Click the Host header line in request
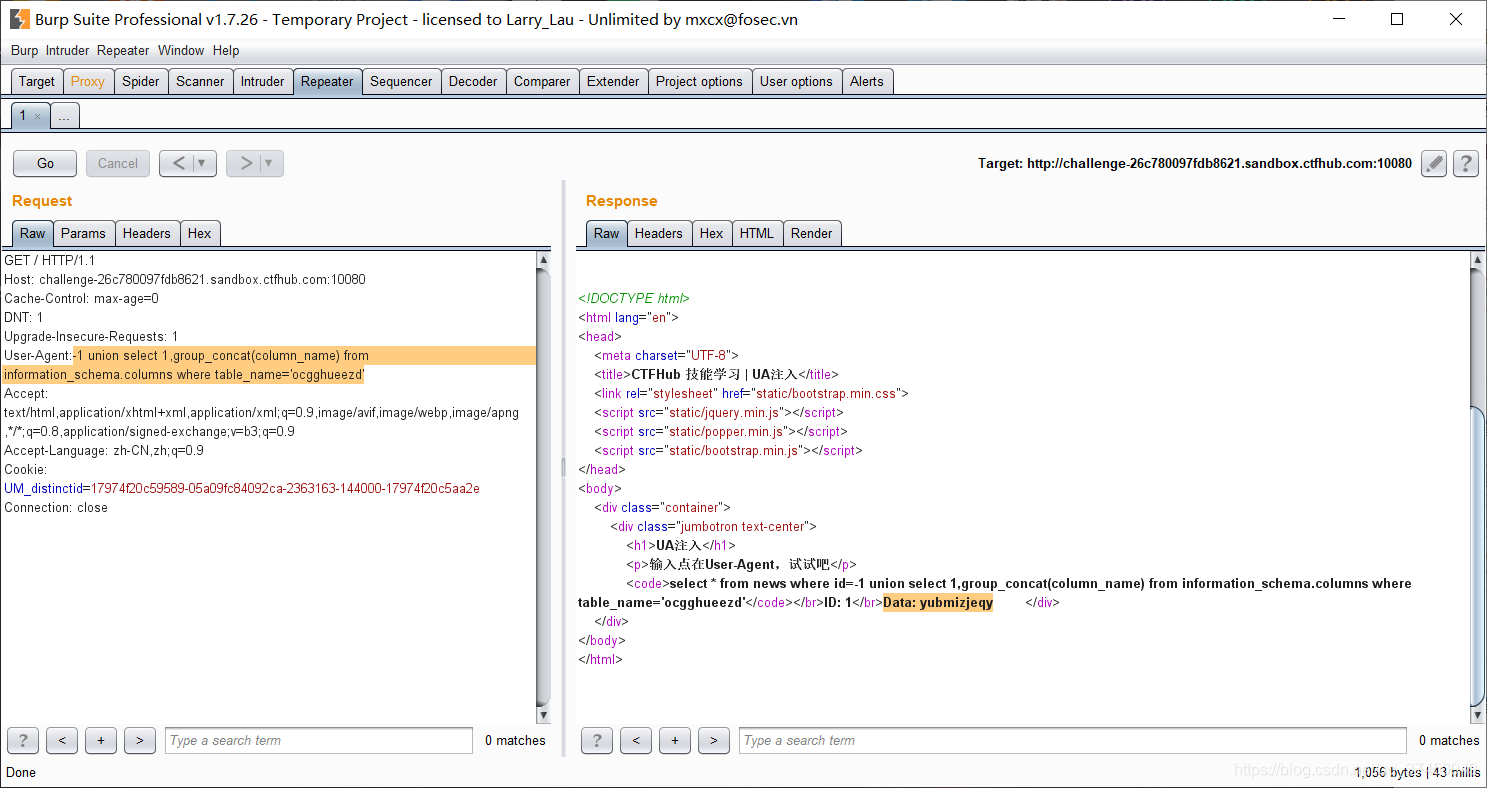Image resolution: width=1487 pixels, height=788 pixels. (185, 279)
